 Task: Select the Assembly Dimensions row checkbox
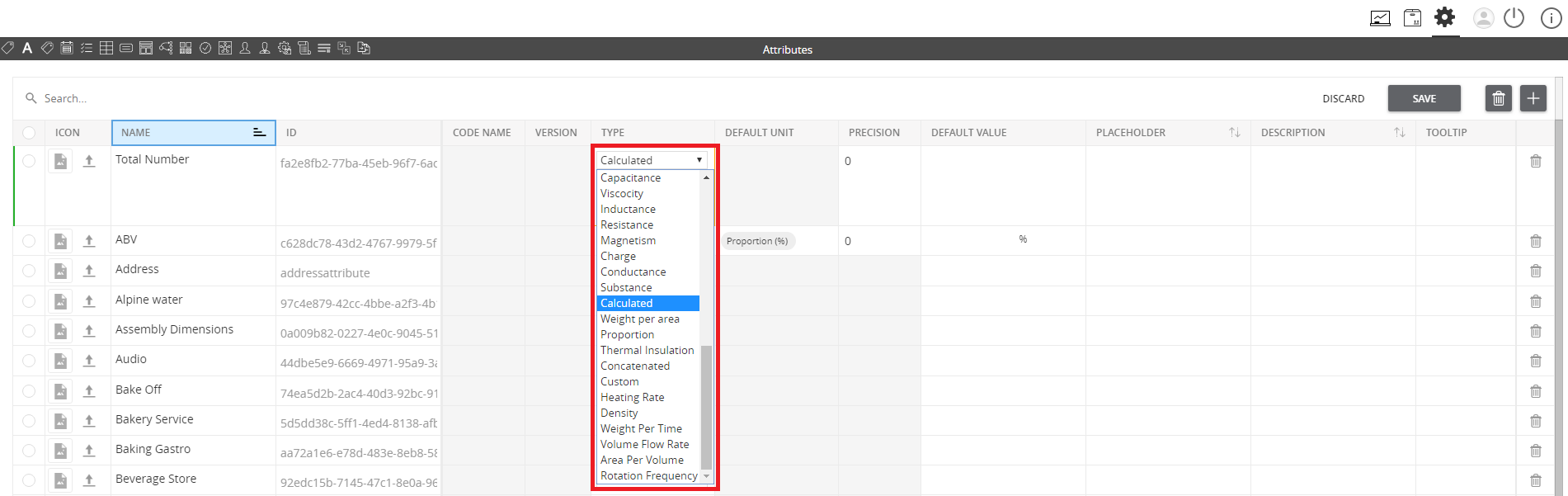pyautogui.click(x=29, y=331)
